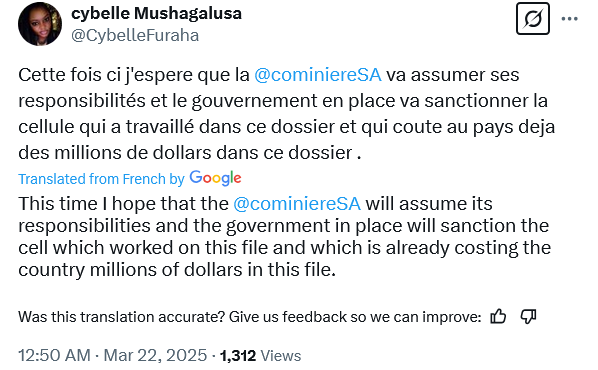Click the Mar 22, 2025 date
This screenshot has height=370, width=598.
coord(155,356)
